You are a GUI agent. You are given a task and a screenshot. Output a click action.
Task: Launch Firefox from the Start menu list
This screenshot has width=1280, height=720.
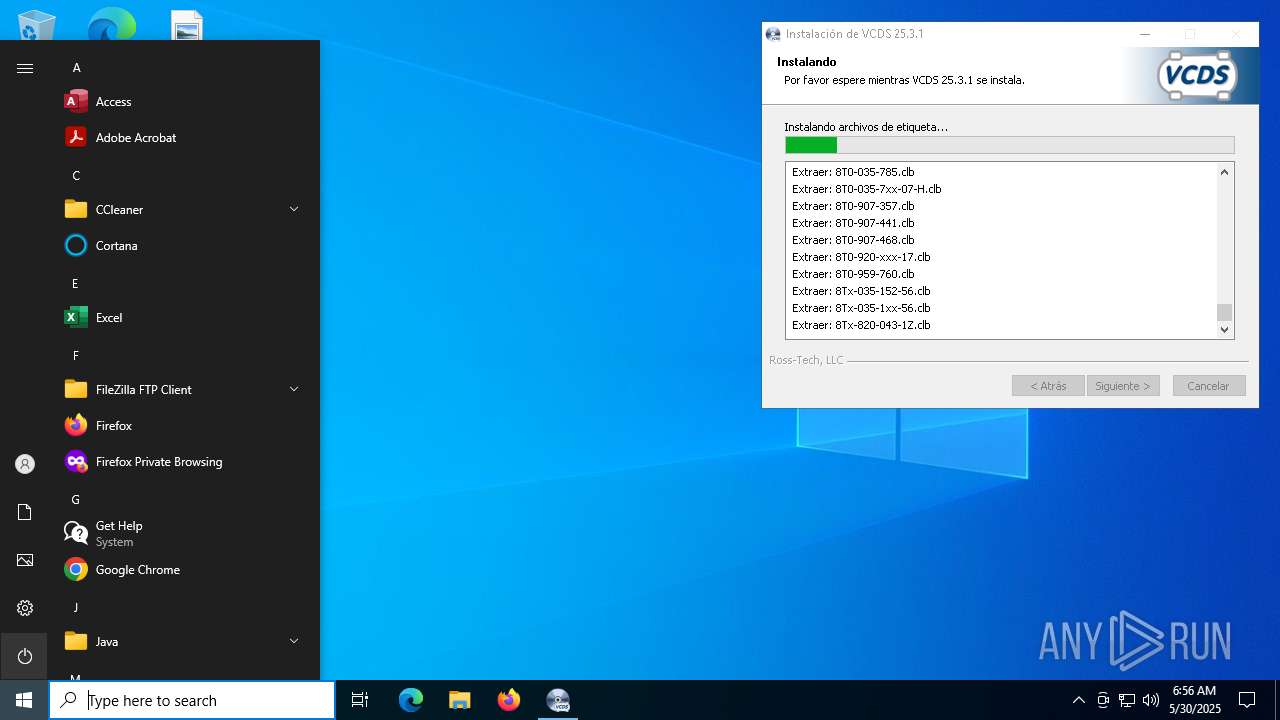click(184, 425)
